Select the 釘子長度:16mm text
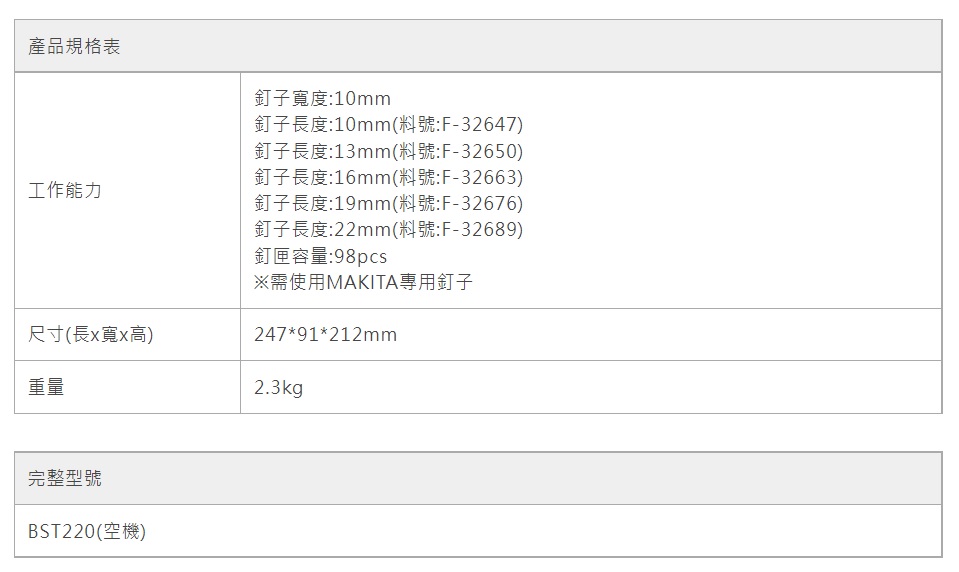Viewport: 959px width, 572px height. [322, 177]
